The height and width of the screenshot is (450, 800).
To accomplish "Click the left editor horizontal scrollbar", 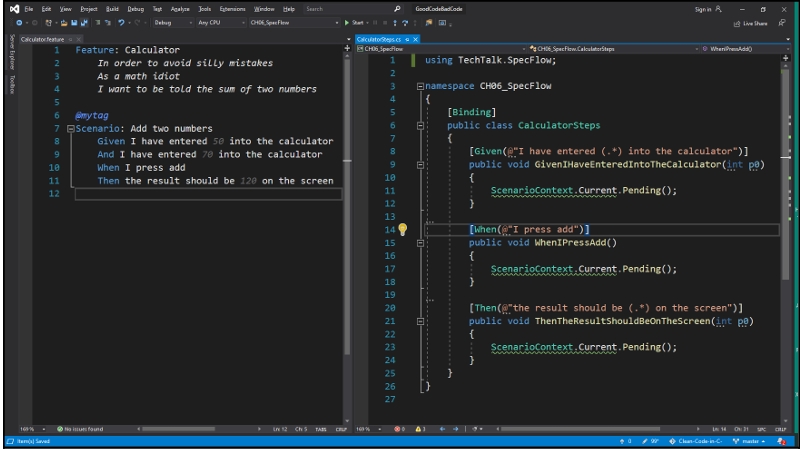I will point(180,429).
